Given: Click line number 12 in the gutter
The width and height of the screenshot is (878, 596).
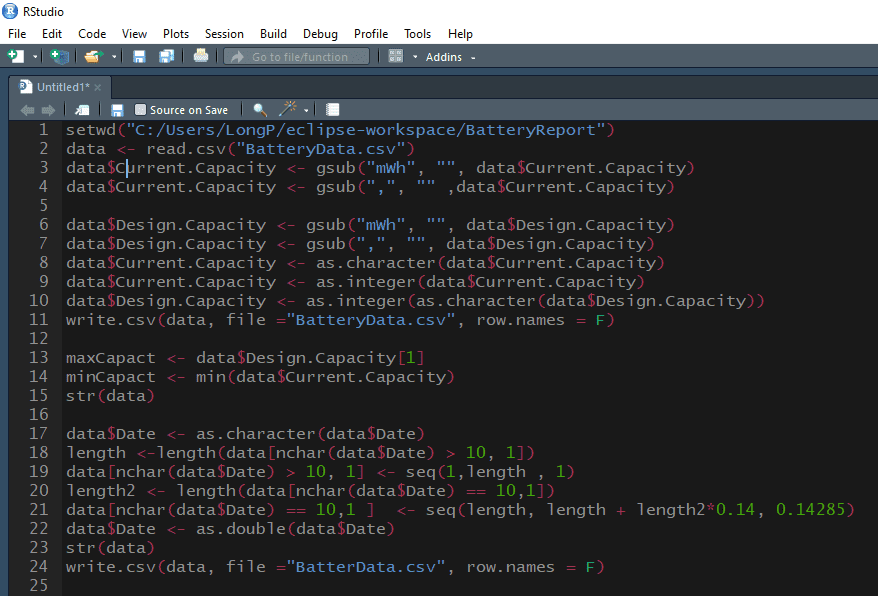Looking at the screenshot, I should point(39,338).
